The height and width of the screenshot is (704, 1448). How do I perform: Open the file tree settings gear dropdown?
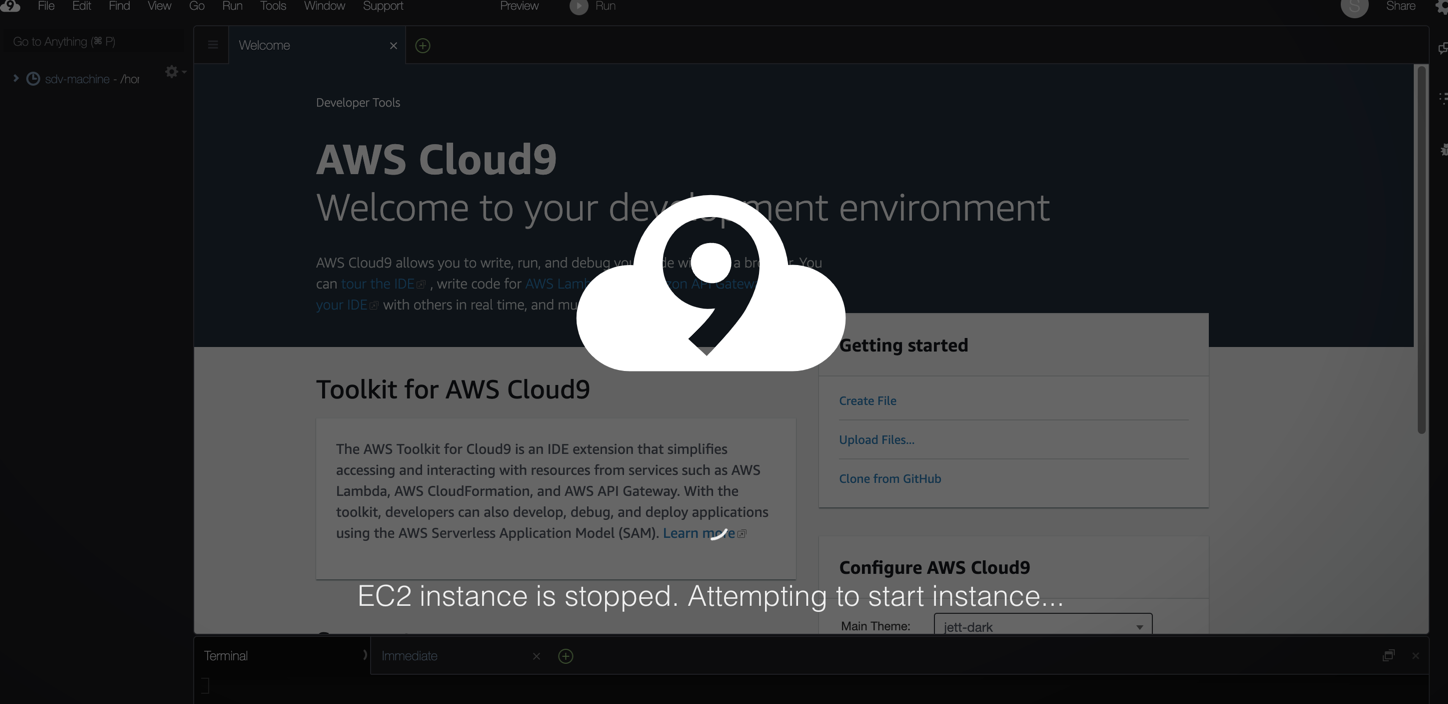coord(175,72)
